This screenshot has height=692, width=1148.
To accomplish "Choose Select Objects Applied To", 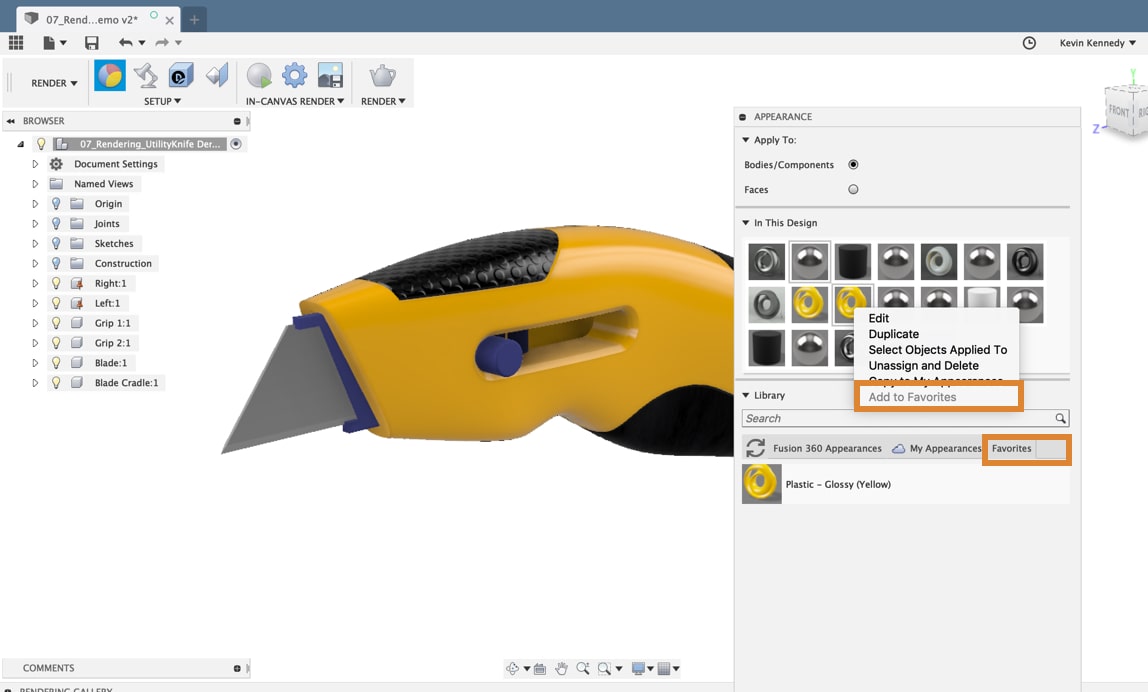I will [x=937, y=350].
